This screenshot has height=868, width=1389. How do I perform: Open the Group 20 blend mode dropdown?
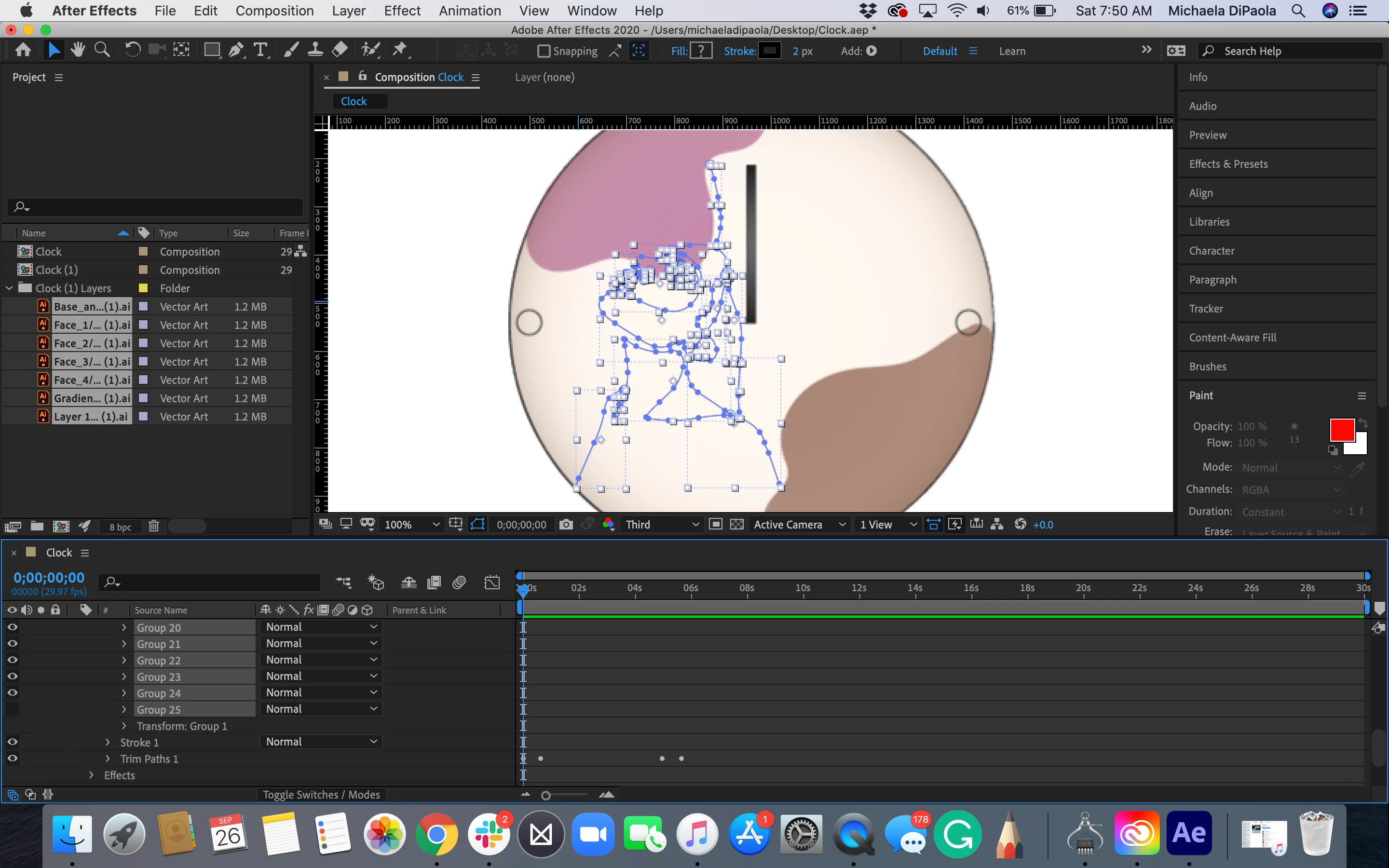click(321, 627)
